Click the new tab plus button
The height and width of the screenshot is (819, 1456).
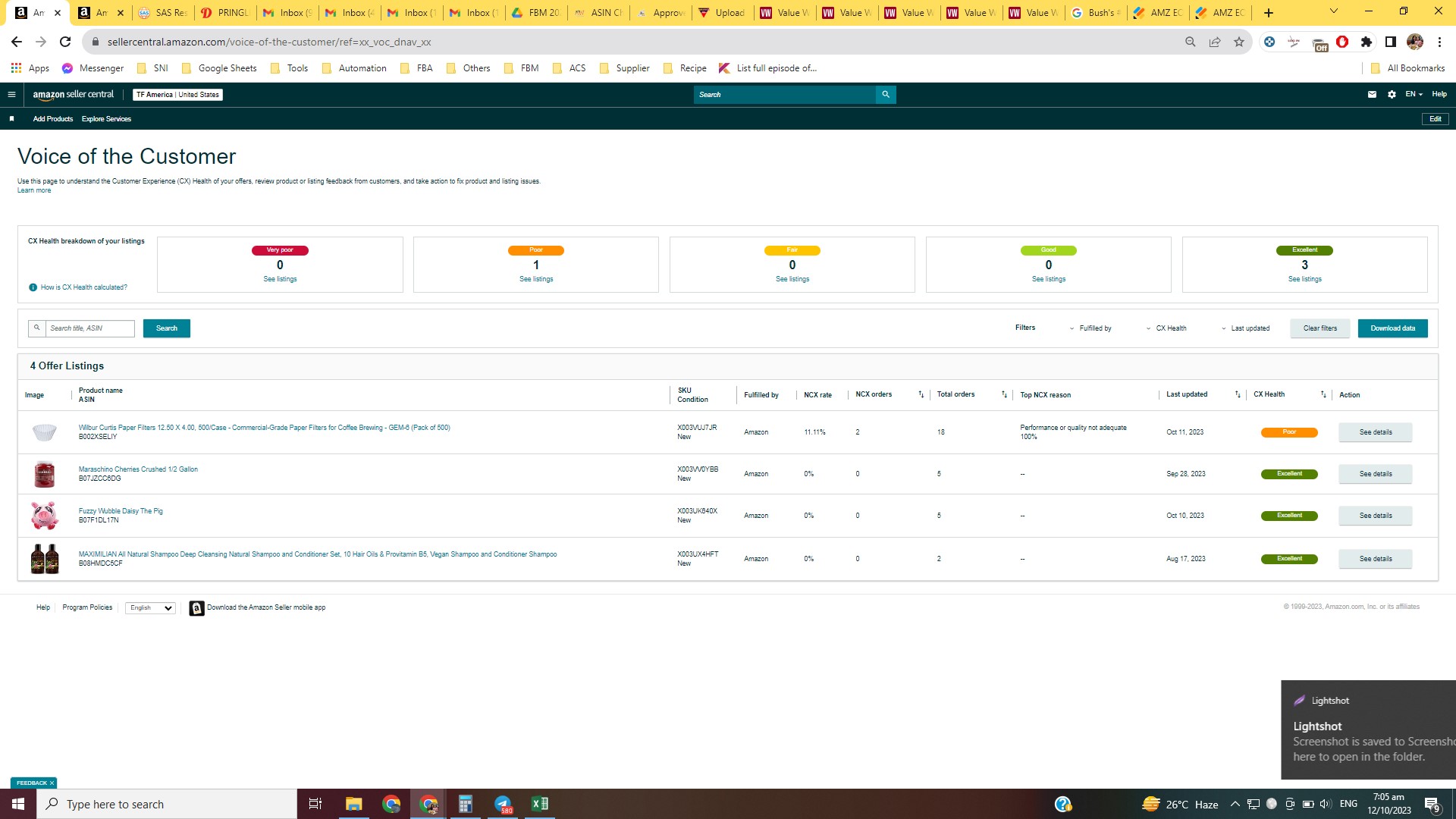click(1269, 13)
